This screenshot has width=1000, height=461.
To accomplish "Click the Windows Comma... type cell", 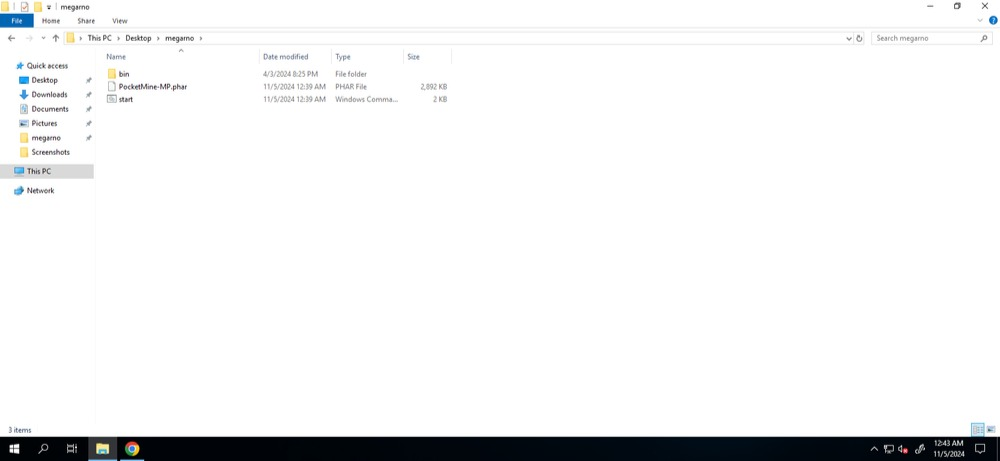I will point(366,99).
